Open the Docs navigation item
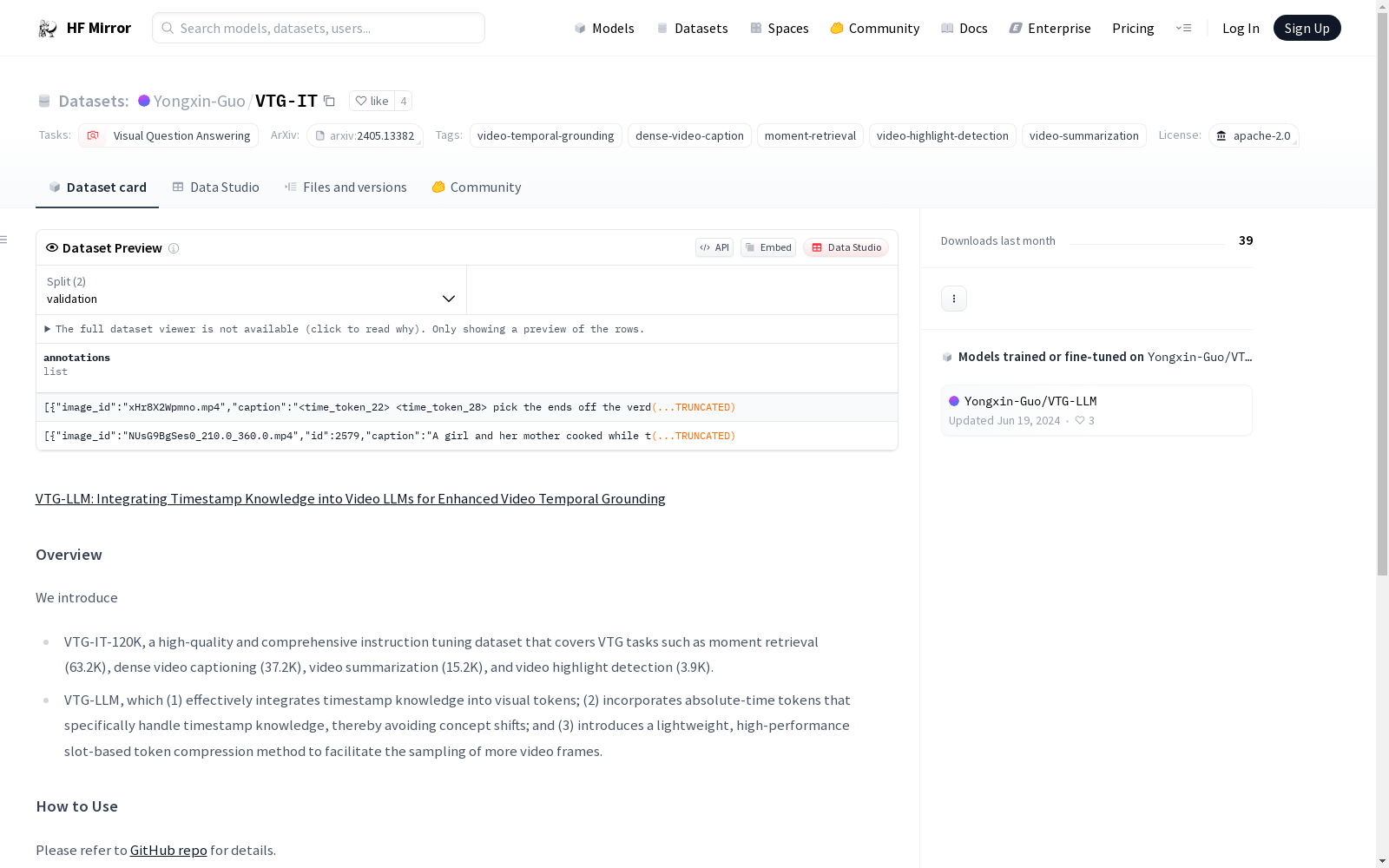The height and width of the screenshot is (868, 1389). click(964, 28)
